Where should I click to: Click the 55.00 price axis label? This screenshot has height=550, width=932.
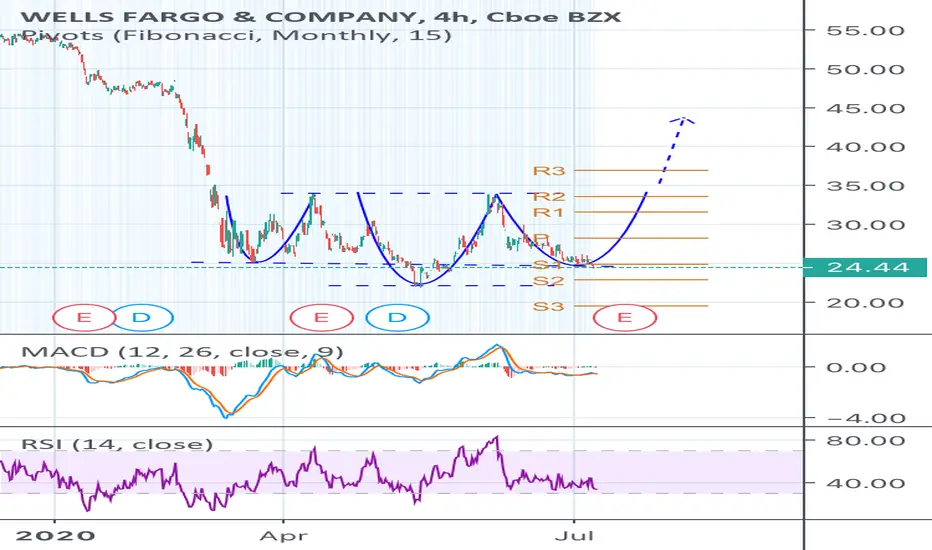tap(865, 31)
